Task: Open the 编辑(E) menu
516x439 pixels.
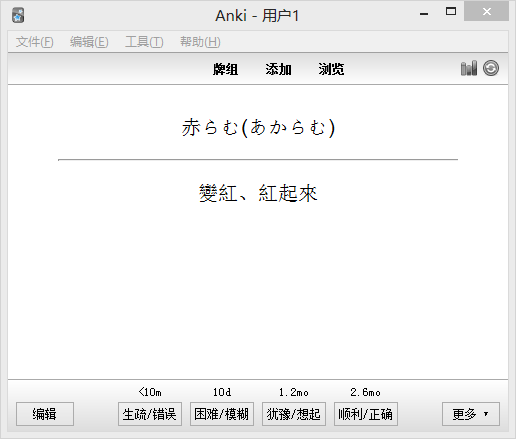Action: pos(89,42)
